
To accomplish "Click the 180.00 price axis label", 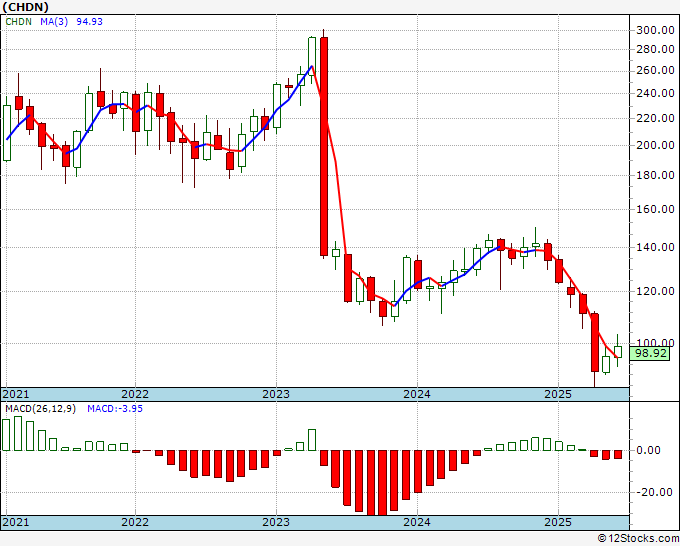I will 655,176.
